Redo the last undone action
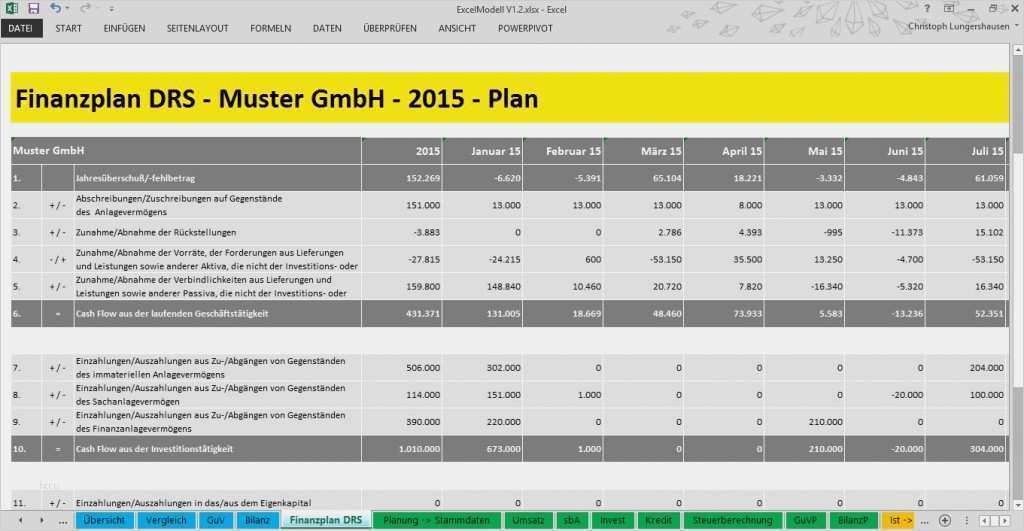This screenshot has width=1024, height=531. (x=85, y=8)
